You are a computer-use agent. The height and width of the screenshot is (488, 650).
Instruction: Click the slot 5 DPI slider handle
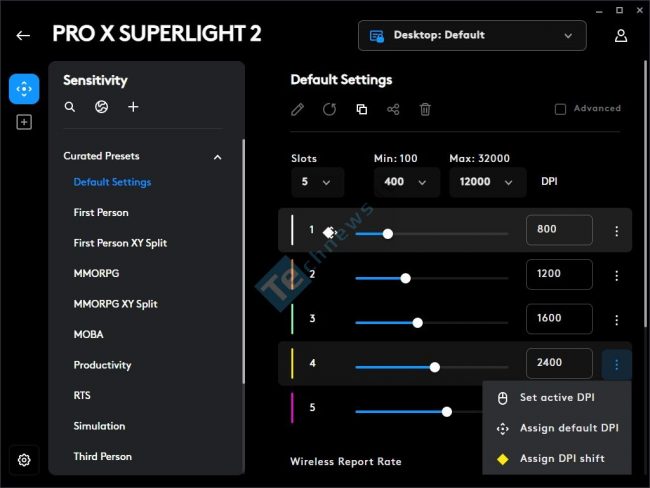[x=446, y=412]
